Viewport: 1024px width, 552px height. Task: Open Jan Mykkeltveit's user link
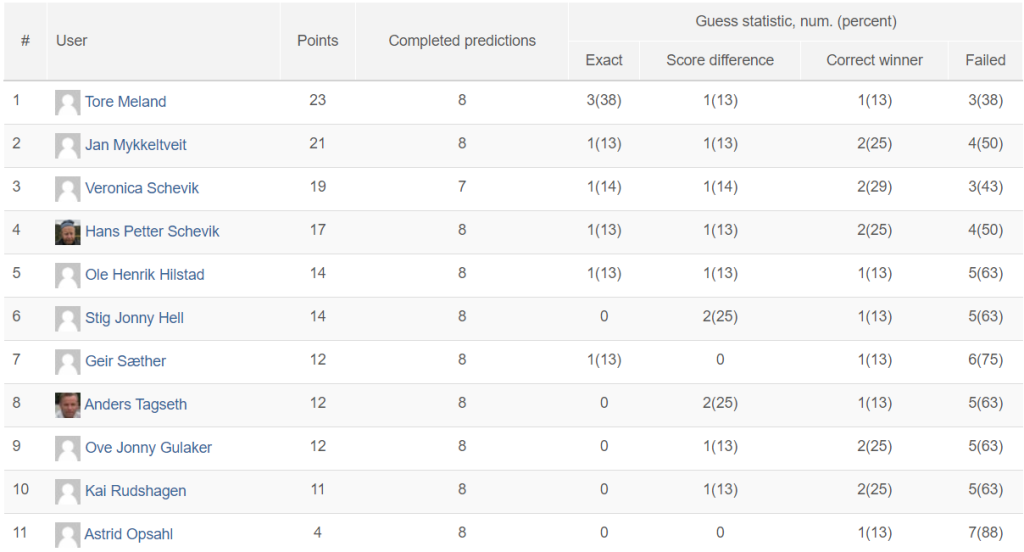[136, 144]
